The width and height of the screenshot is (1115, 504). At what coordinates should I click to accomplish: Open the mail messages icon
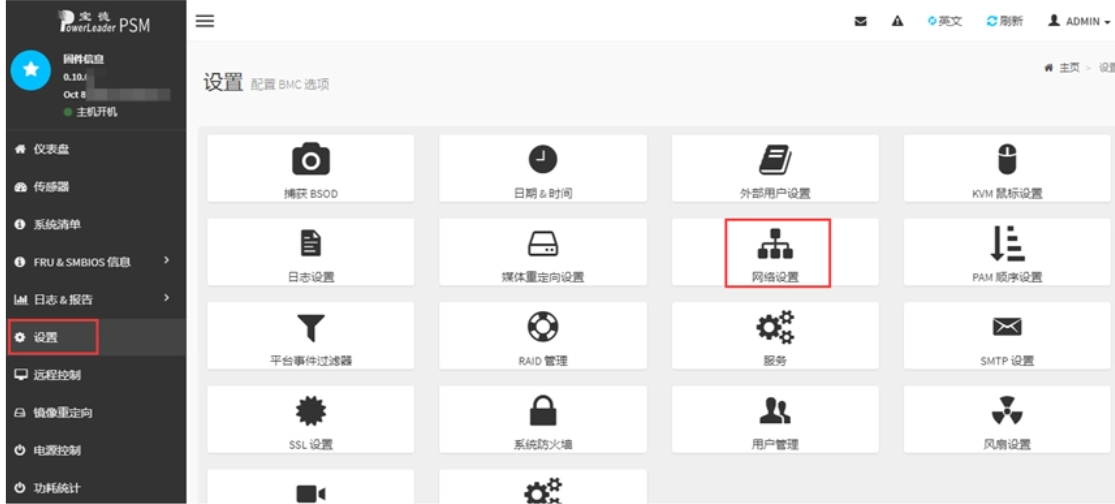[x=860, y=21]
